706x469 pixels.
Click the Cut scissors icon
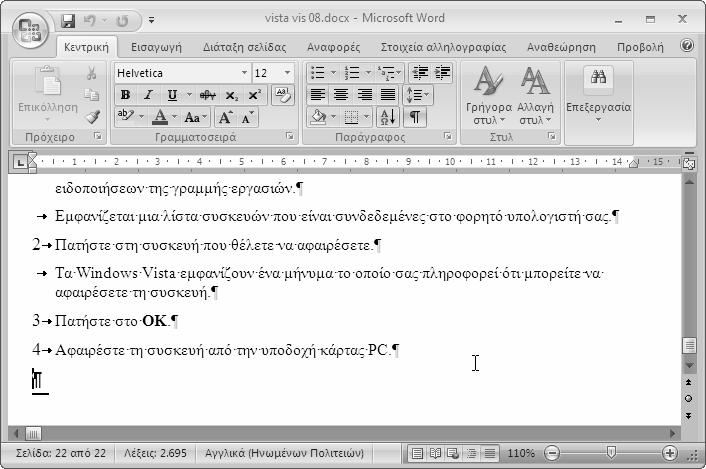(x=91, y=73)
